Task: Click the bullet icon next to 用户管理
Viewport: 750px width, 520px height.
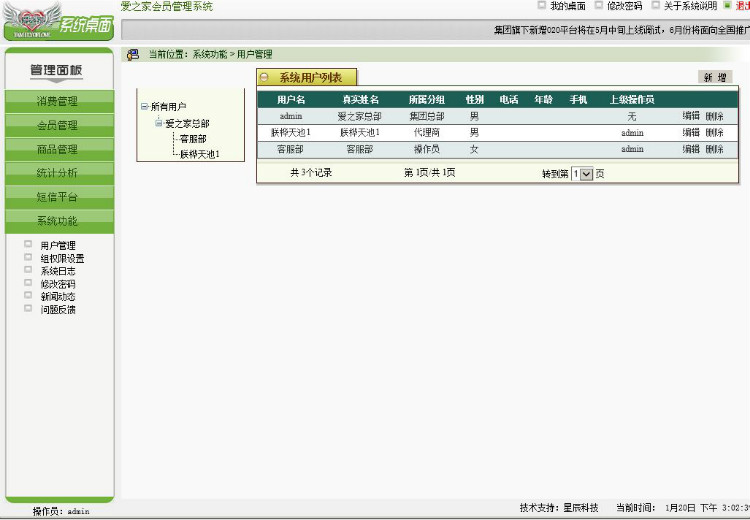Action: click(x=28, y=244)
